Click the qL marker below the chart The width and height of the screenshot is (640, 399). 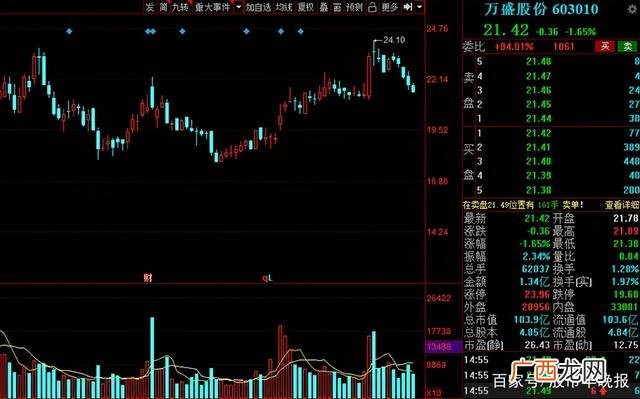click(x=267, y=278)
